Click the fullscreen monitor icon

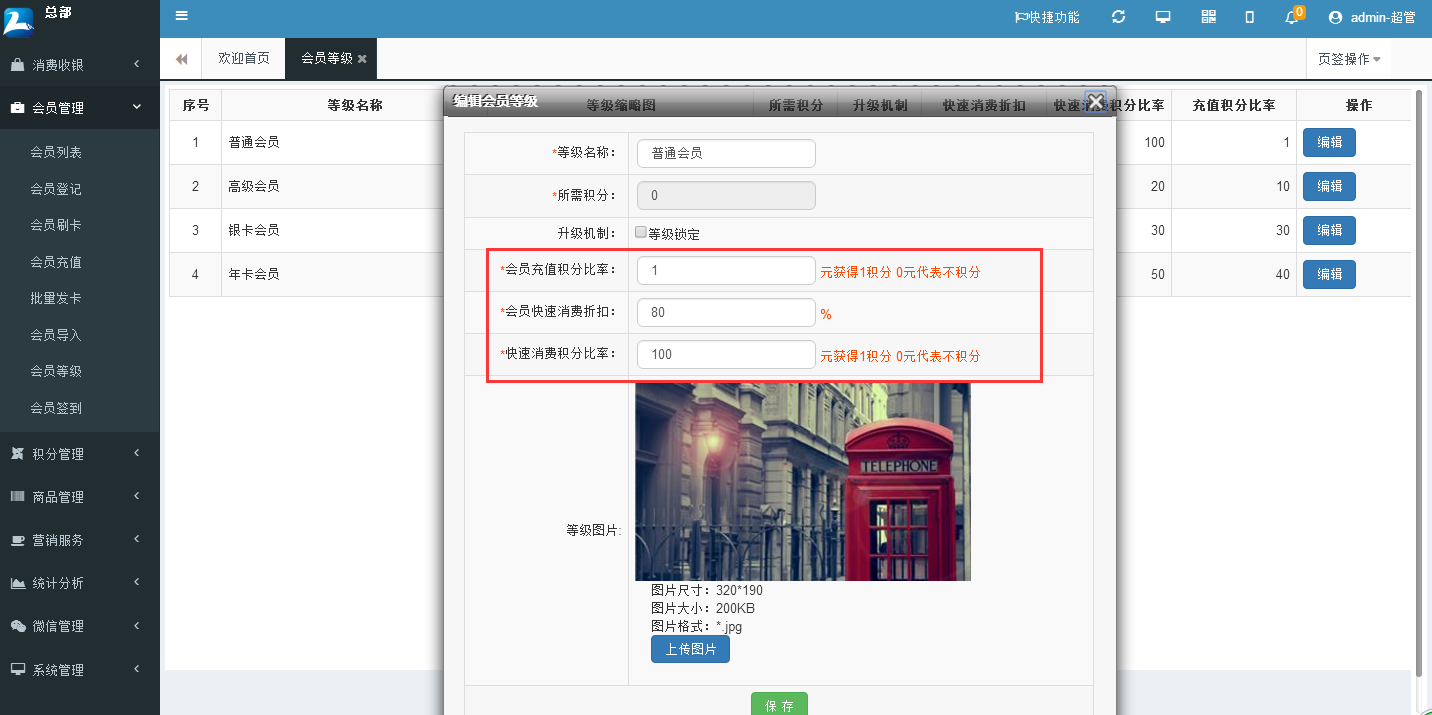click(x=1163, y=16)
